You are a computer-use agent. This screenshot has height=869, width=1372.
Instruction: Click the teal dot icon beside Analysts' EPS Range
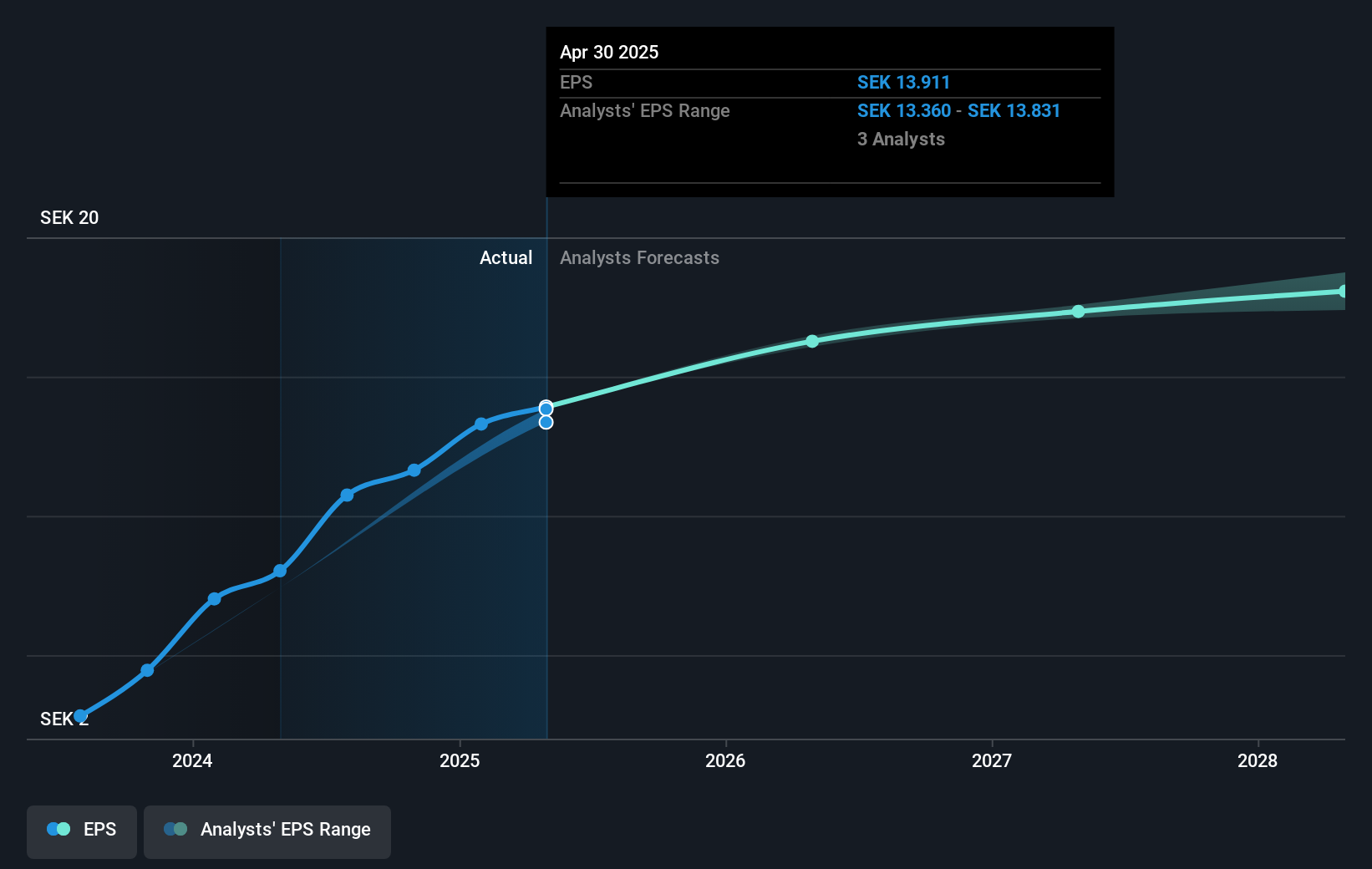coord(174,828)
